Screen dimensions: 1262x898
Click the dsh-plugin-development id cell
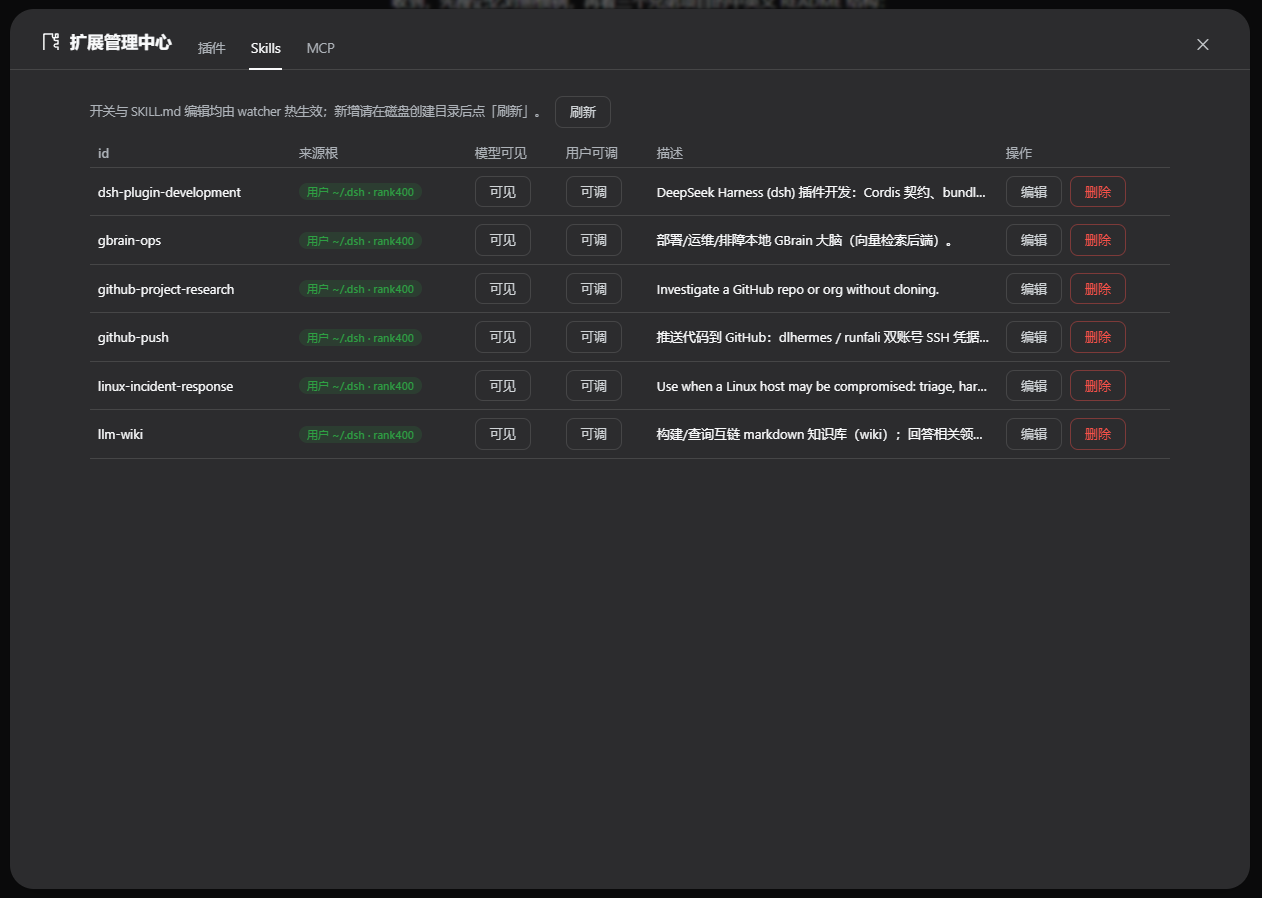tap(169, 192)
